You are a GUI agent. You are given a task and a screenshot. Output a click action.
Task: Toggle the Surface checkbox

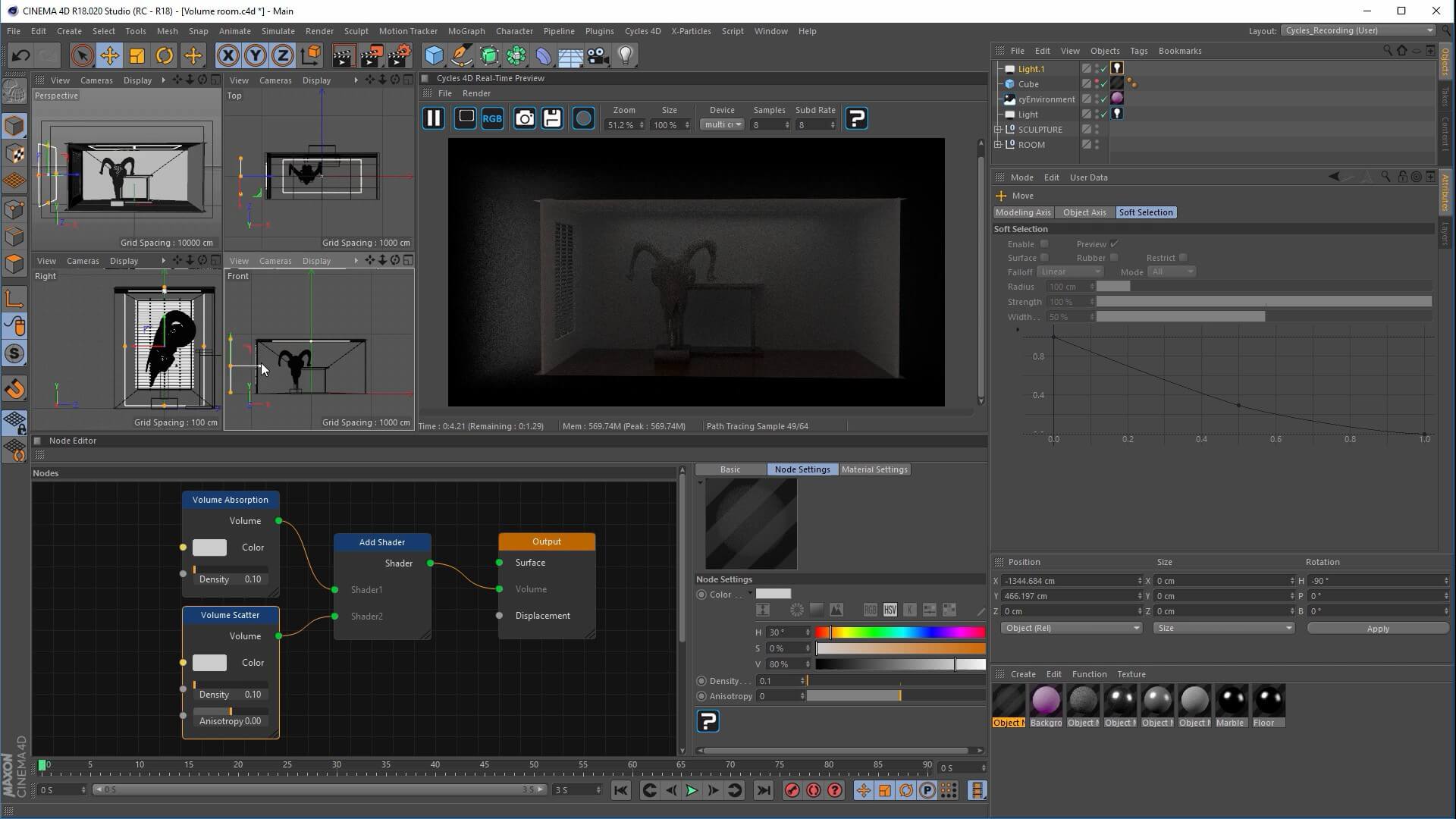1044,258
